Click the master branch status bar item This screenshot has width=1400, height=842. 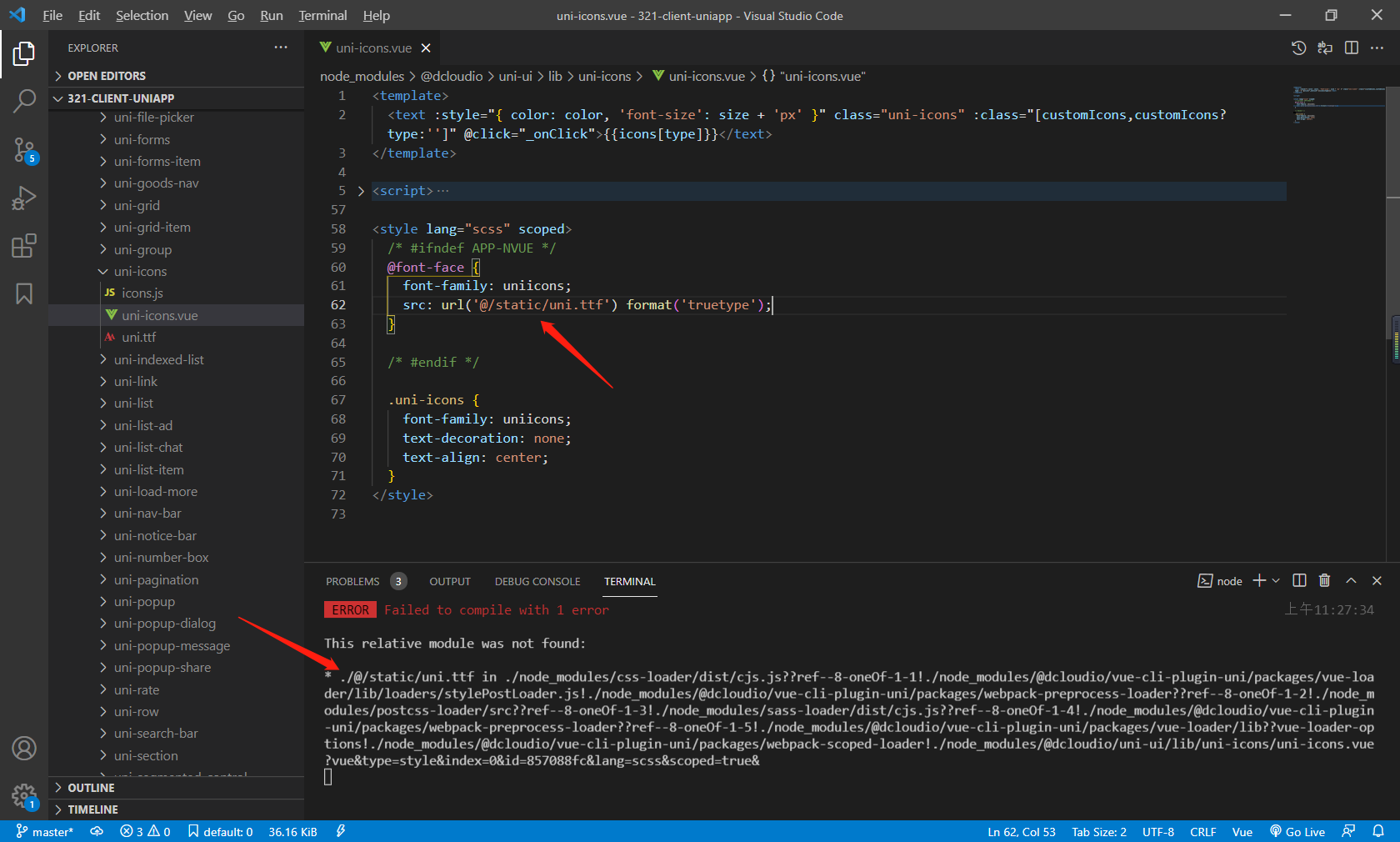coord(45,831)
